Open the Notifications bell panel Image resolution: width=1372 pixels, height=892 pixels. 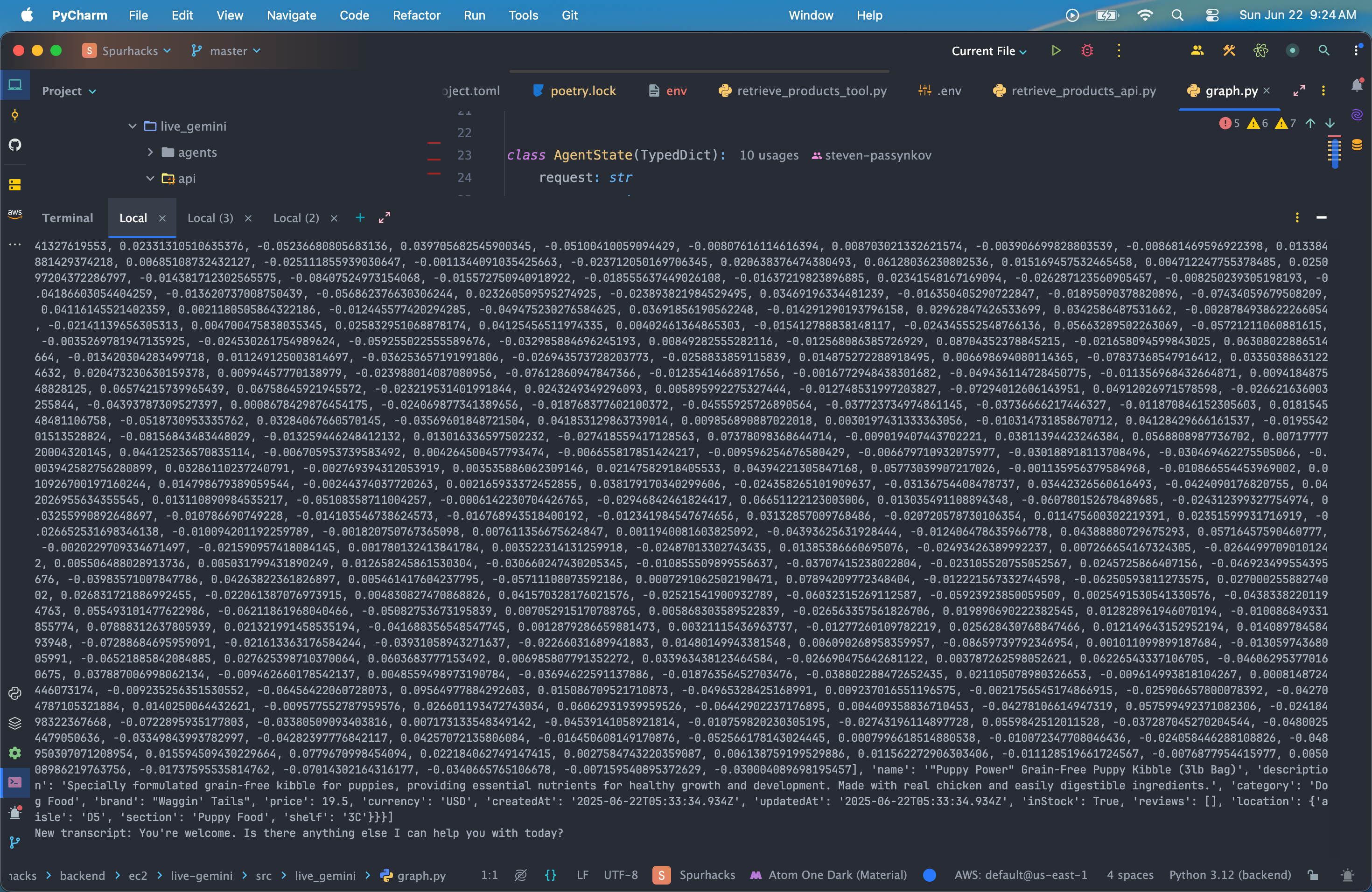pyautogui.click(x=1357, y=86)
